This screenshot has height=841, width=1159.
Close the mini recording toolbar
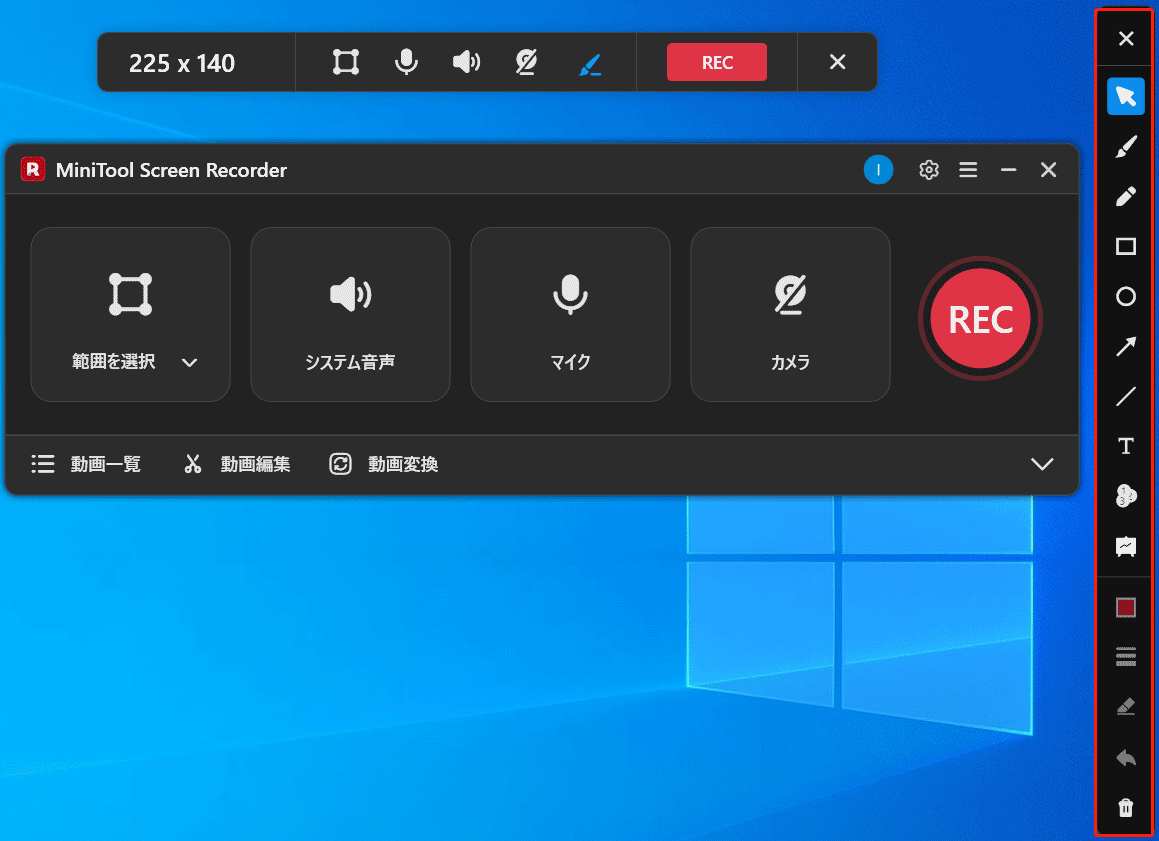click(x=837, y=62)
